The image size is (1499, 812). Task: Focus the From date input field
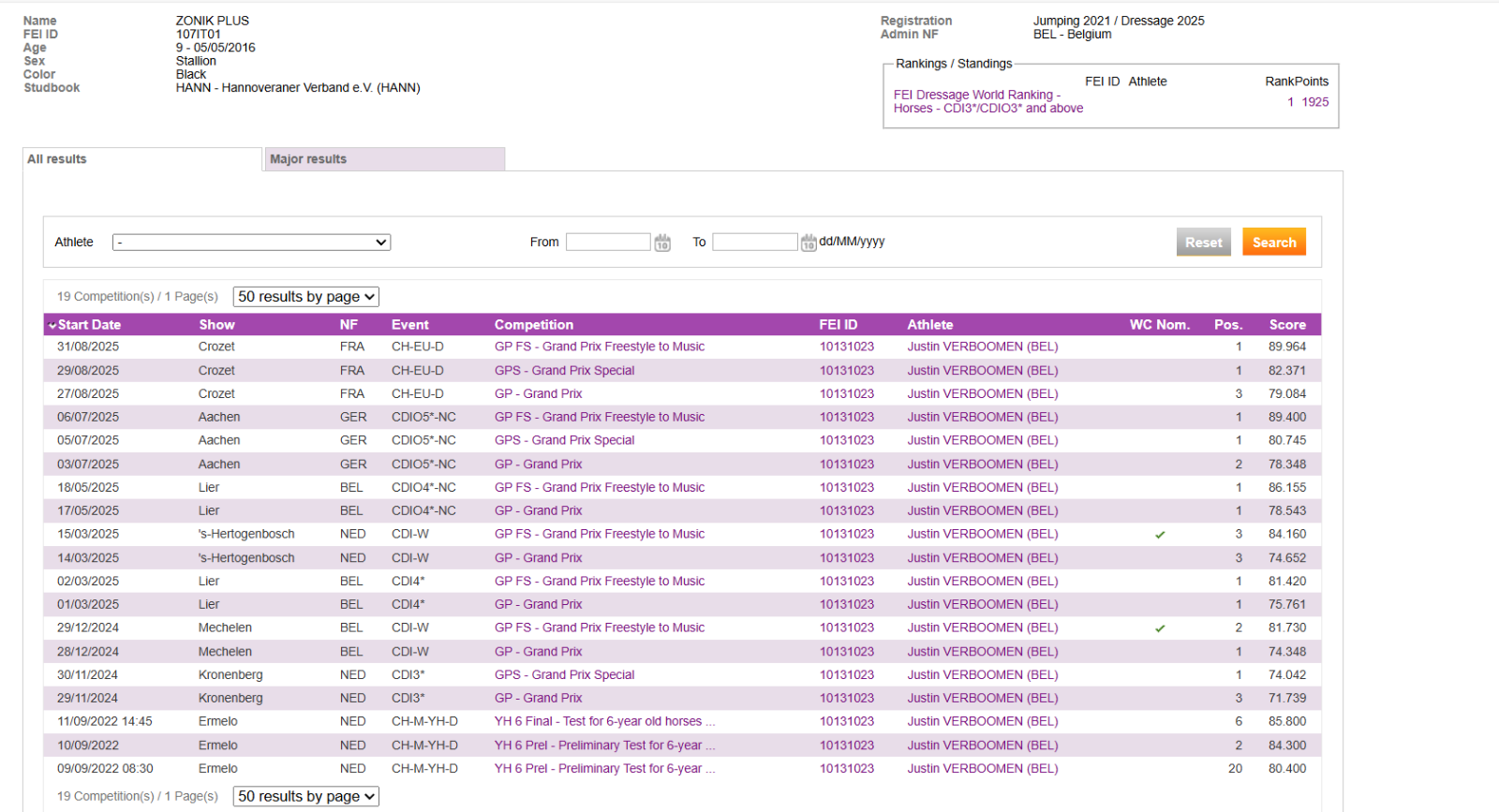608,242
